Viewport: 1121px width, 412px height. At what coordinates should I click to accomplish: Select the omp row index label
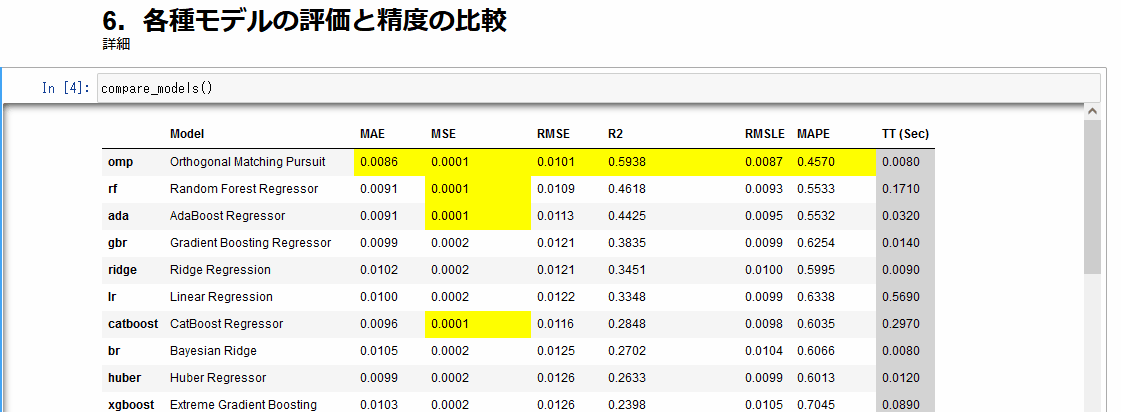click(x=120, y=162)
